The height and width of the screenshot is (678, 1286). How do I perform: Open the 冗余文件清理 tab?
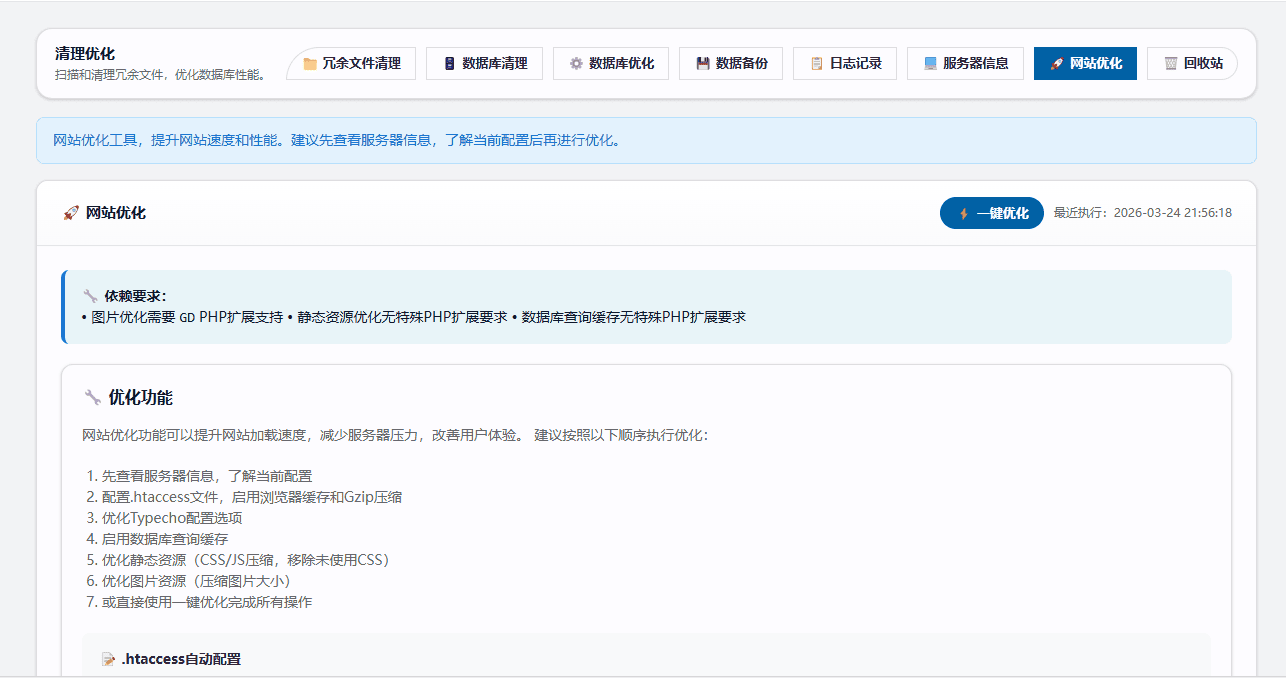352,63
